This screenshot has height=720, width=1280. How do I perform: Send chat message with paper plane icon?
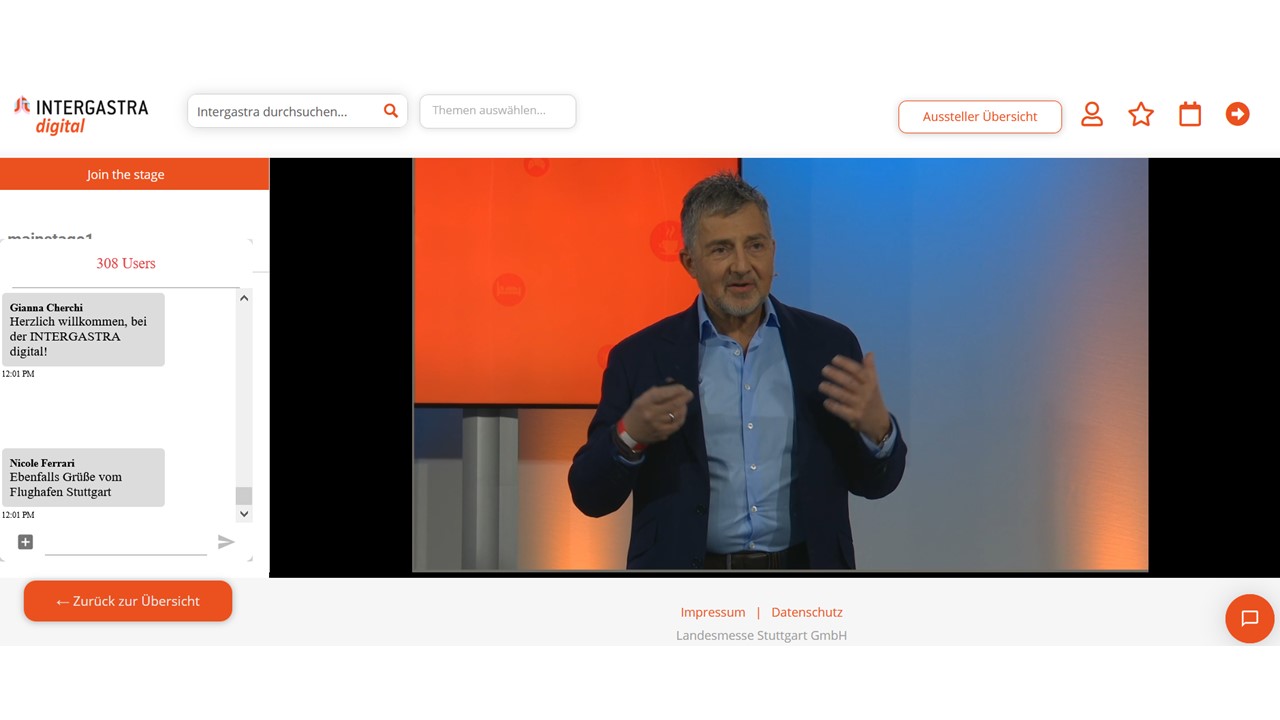226,542
